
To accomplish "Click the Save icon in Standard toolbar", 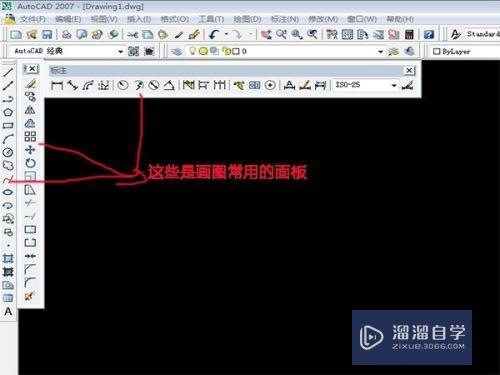I will pyautogui.click(x=47, y=34).
